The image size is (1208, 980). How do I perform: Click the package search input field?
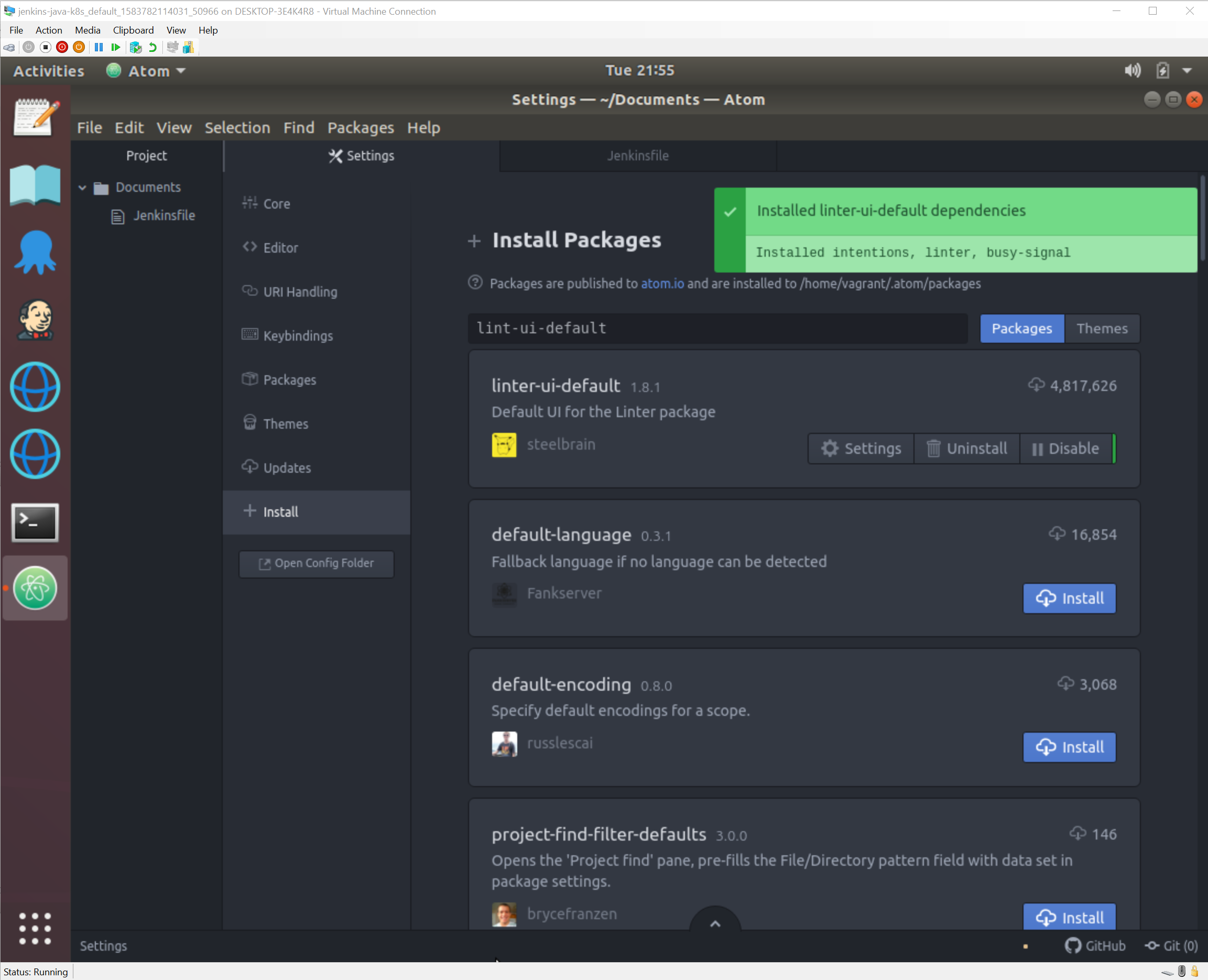[x=717, y=329]
